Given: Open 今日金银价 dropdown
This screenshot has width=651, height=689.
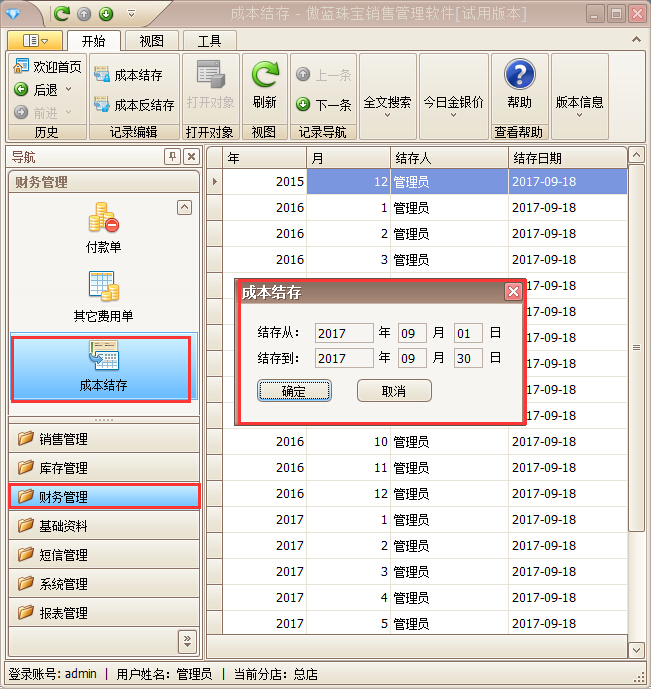Looking at the screenshot, I should (453, 103).
